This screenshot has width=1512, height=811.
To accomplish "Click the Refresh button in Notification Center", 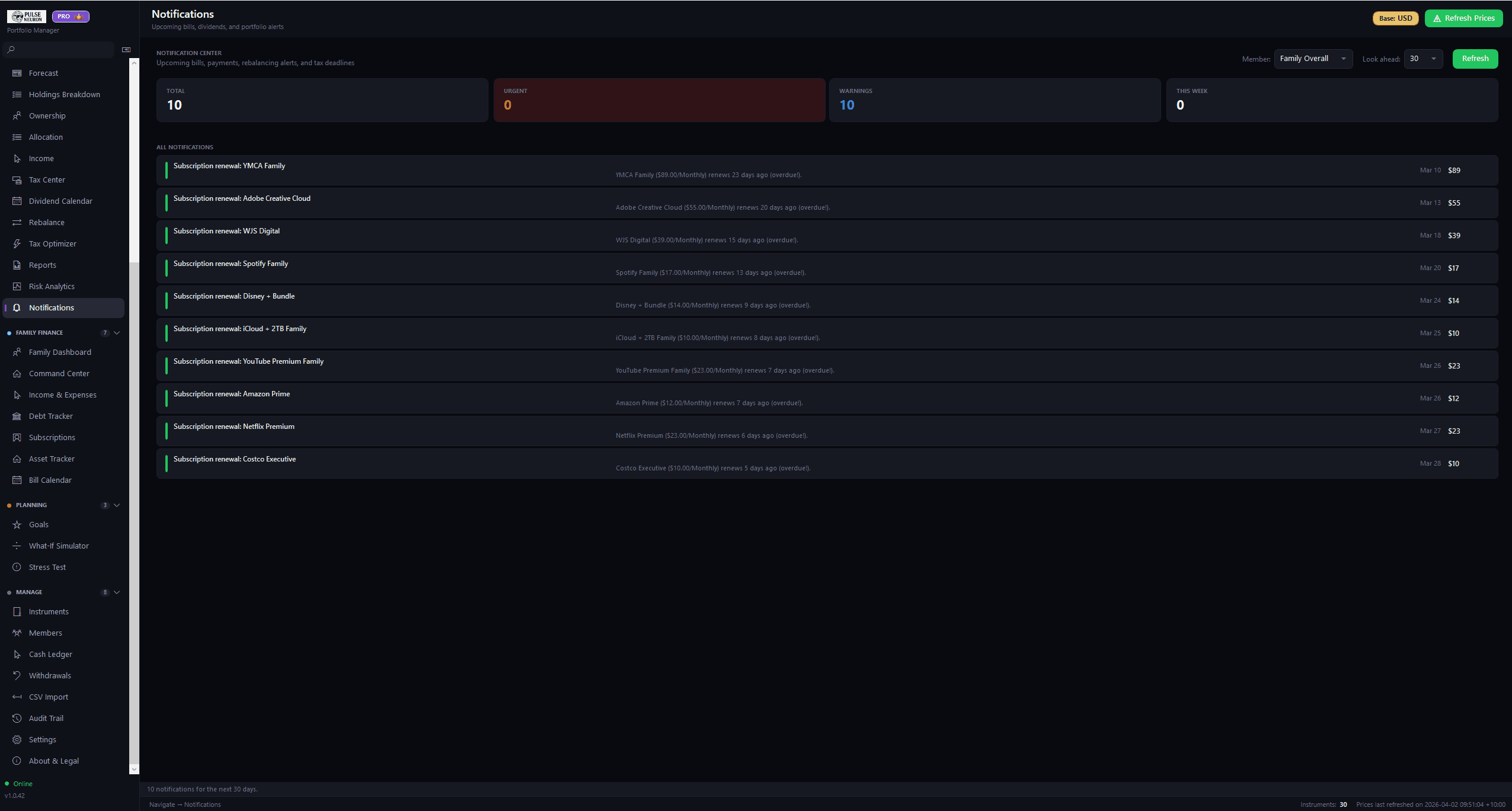I will [x=1475, y=59].
